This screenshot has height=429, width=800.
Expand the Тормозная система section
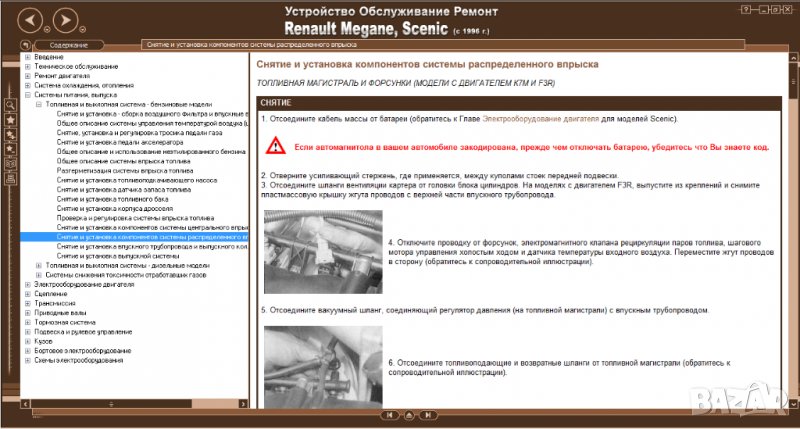click(27, 322)
